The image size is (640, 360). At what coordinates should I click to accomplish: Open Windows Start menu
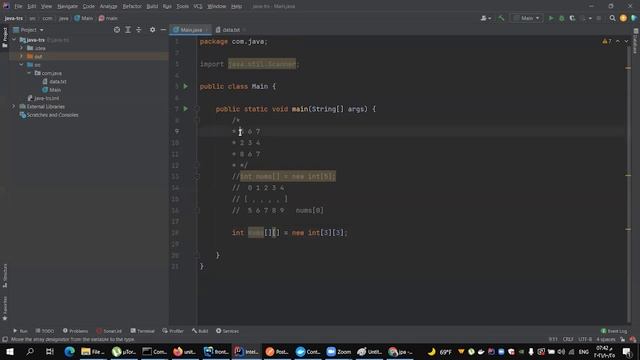10,351
